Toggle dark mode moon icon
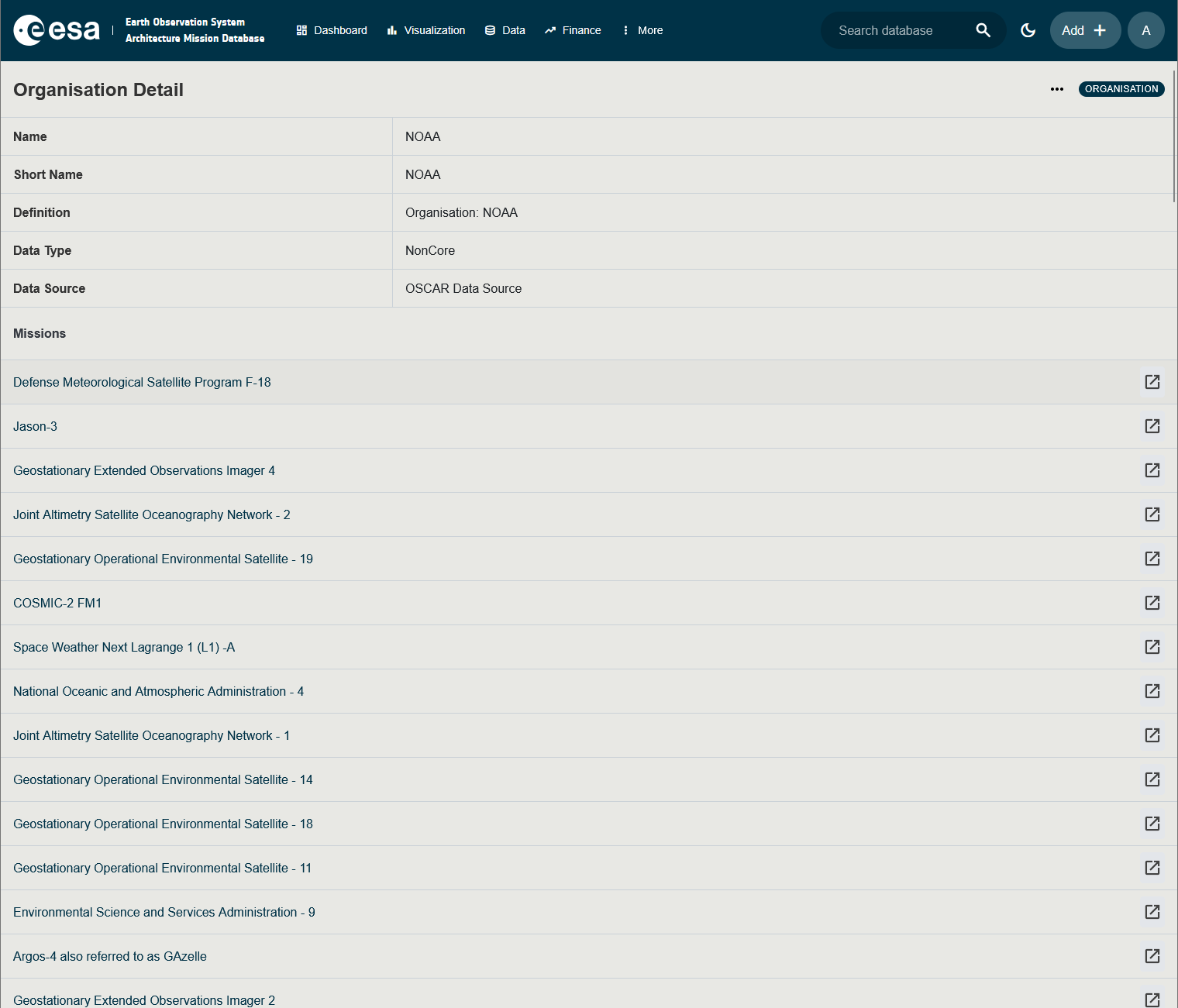The width and height of the screenshot is (1178, 1008). pos(1028,30)
